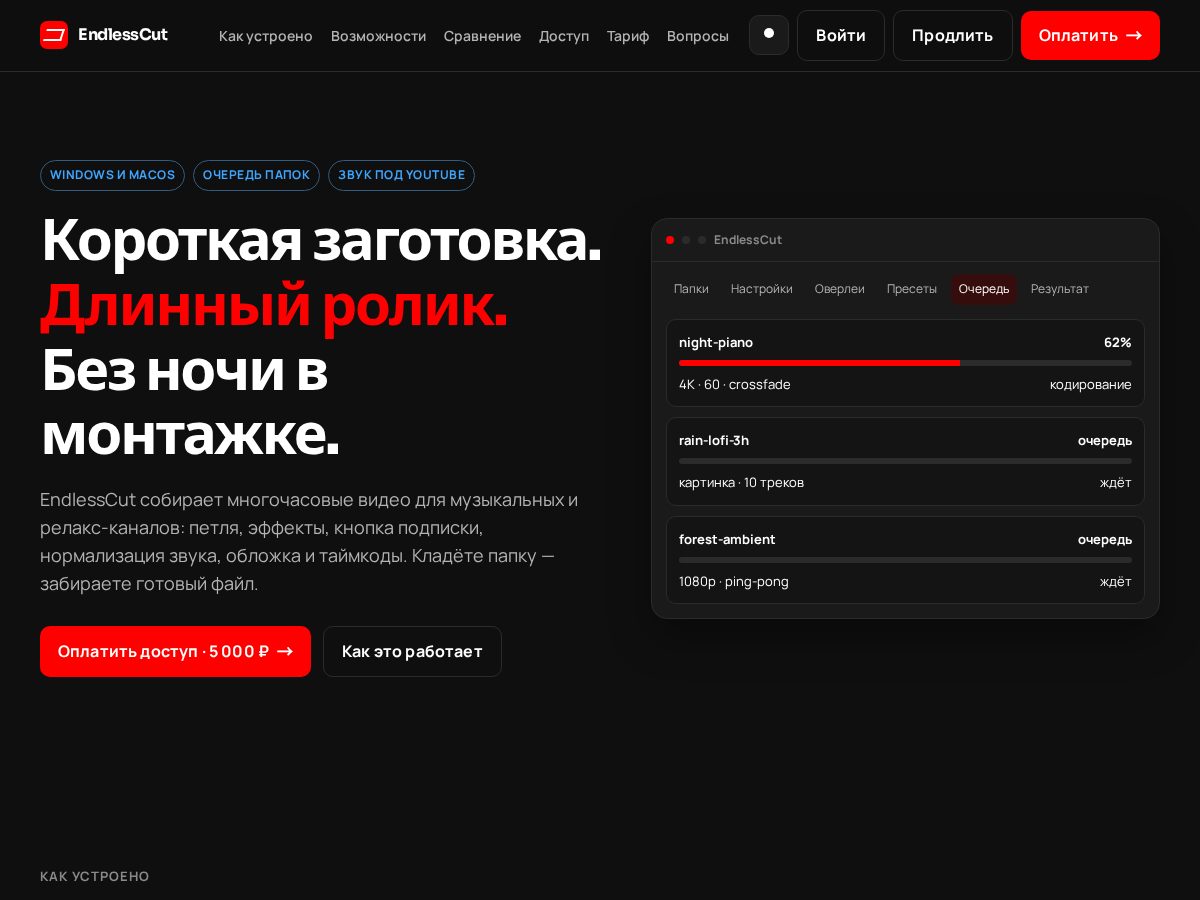Open the 'Сравнение' nav item
Viewport: 1200px width, 900px height.
coord(482,36)
